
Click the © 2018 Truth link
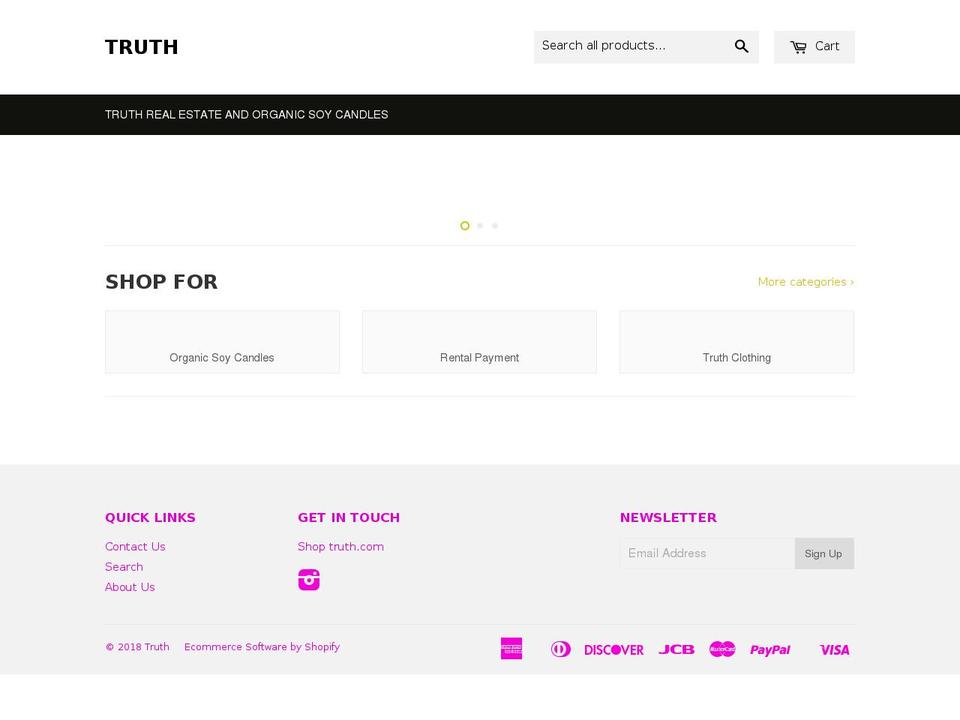[137, 647]
